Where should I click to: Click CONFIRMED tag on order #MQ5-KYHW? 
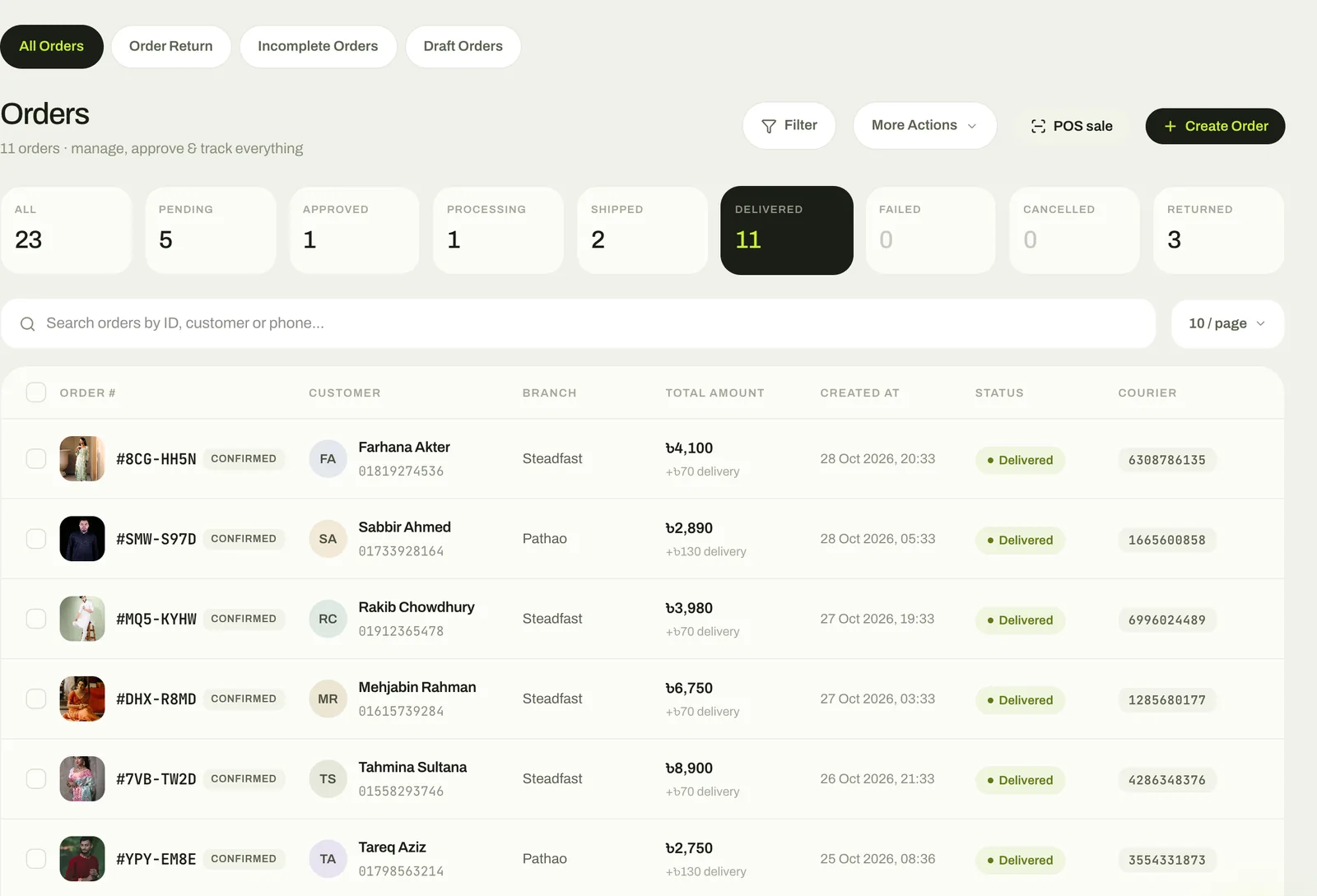(x=244, y=619)
